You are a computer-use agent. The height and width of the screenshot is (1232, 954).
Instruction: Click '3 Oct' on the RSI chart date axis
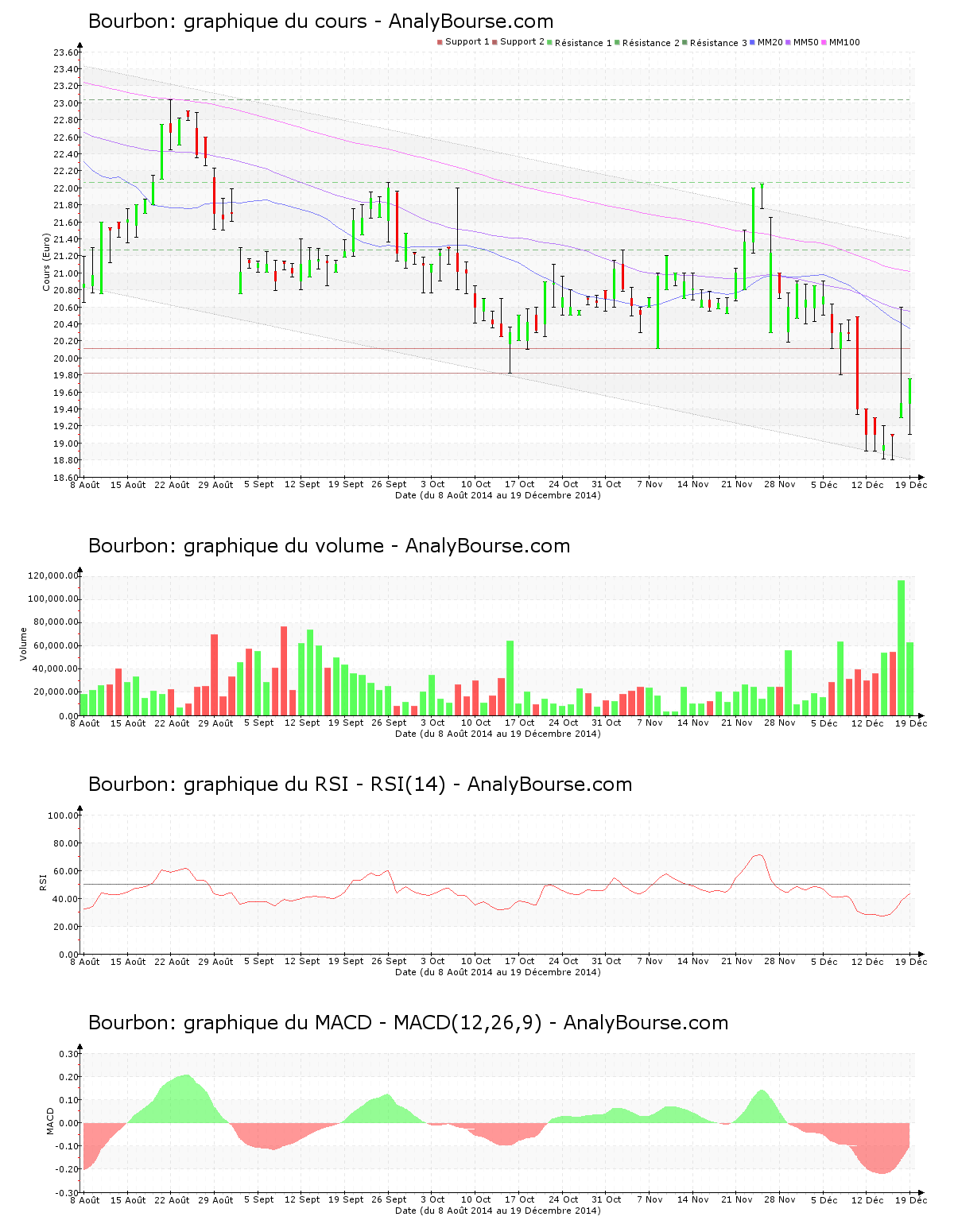coord(432,961)
